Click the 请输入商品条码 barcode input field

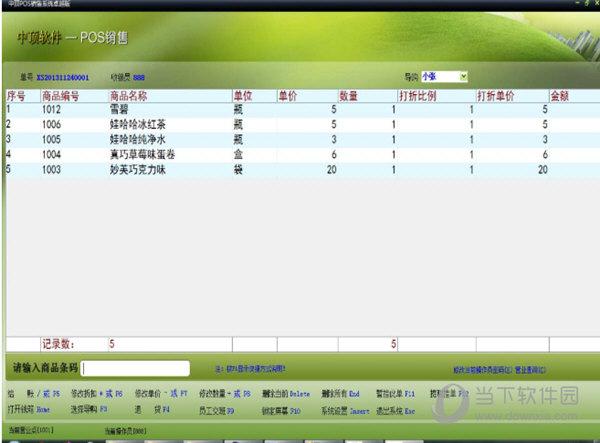pos(135,368)
